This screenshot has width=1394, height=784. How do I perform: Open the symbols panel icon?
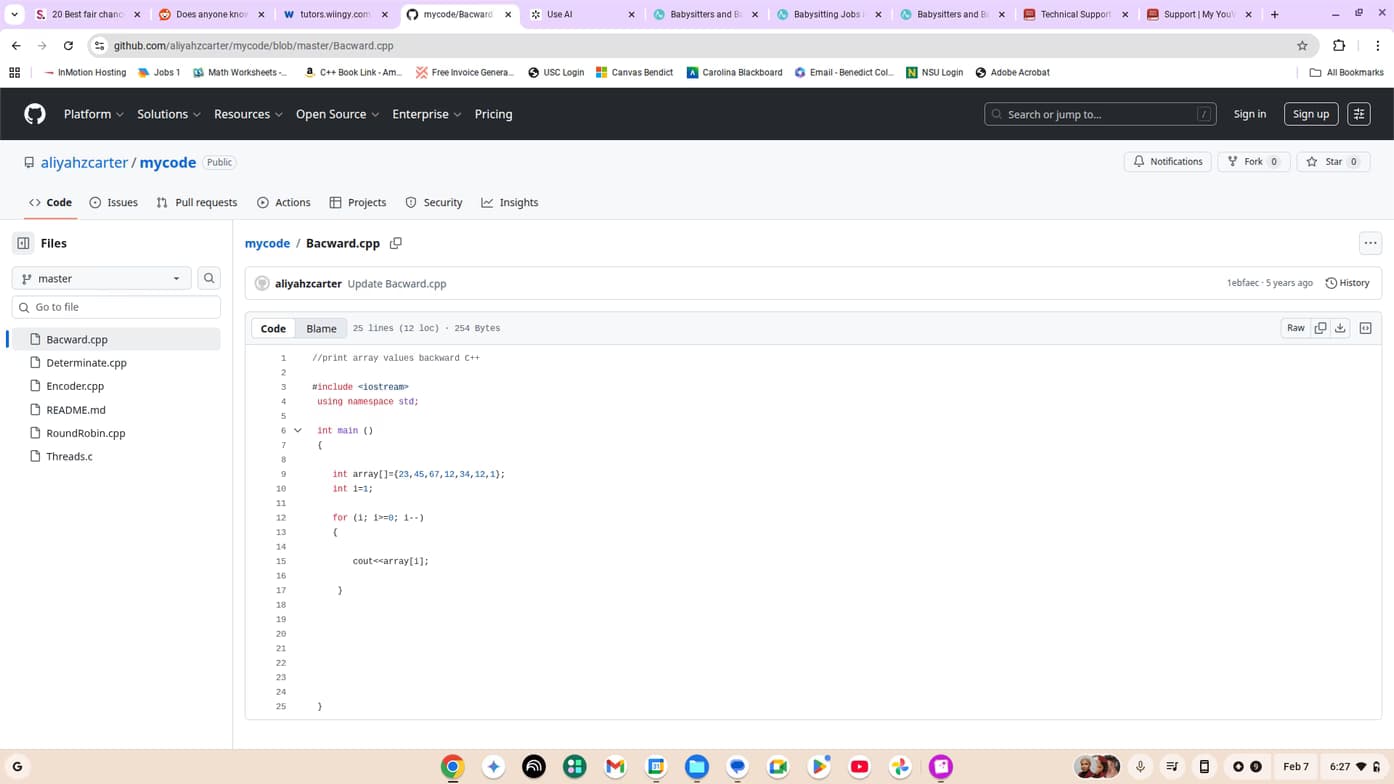coord(1365,328)
